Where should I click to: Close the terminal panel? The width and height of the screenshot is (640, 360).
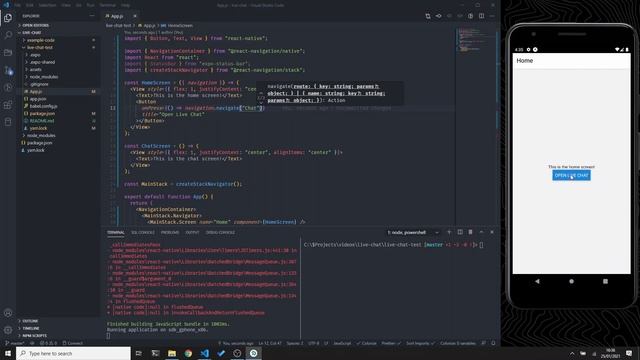(492, 232)
